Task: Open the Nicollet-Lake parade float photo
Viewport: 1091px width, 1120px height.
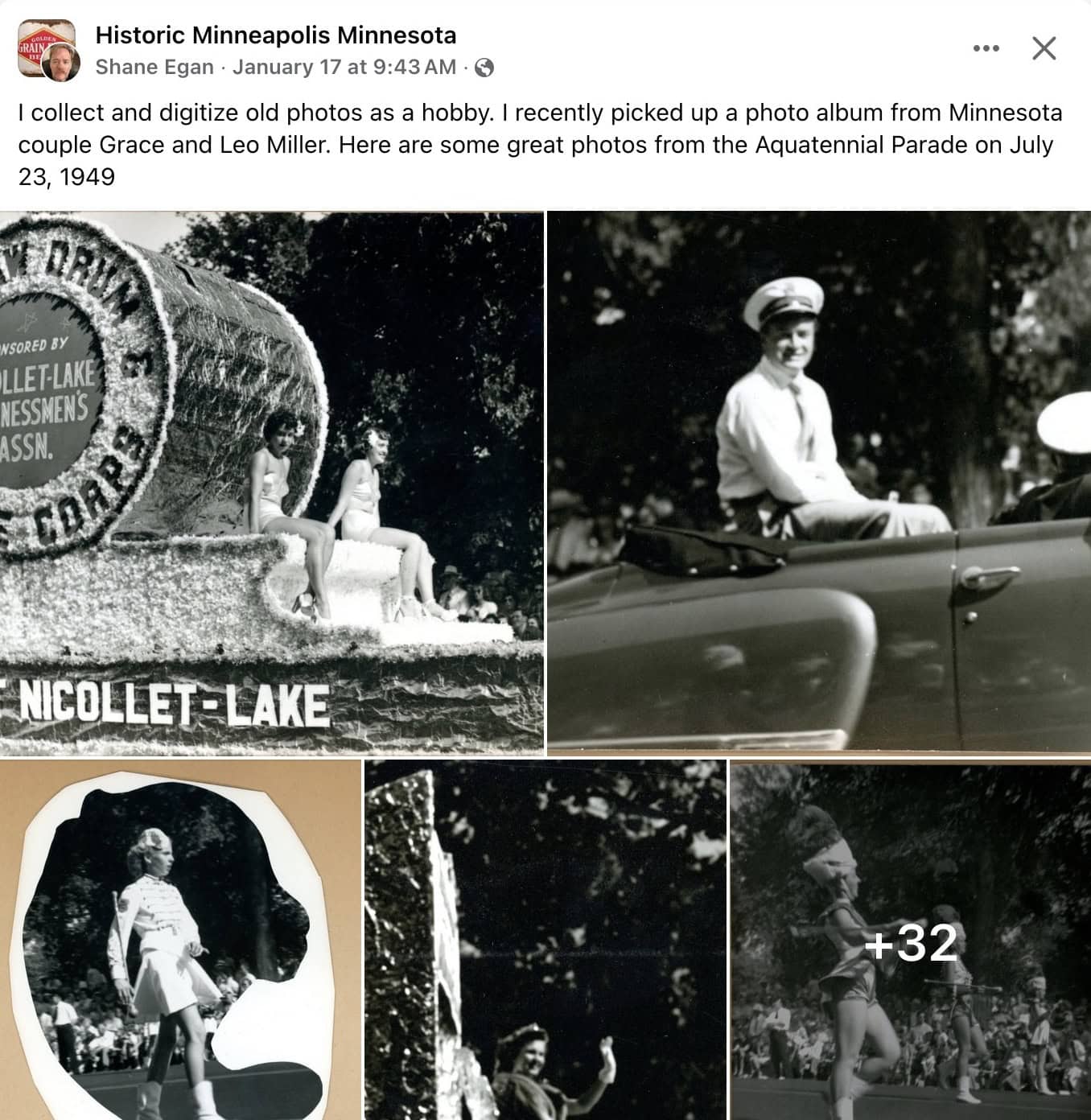Action: tap(271, 484)
